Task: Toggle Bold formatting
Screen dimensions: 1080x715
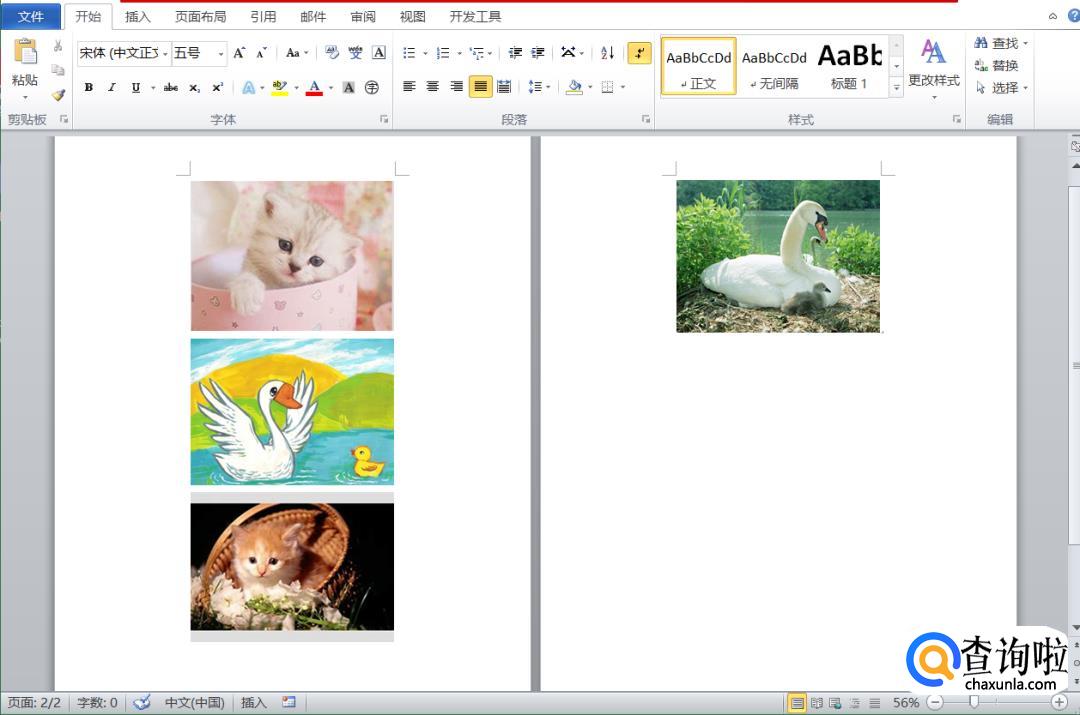Action: (89, 88)
